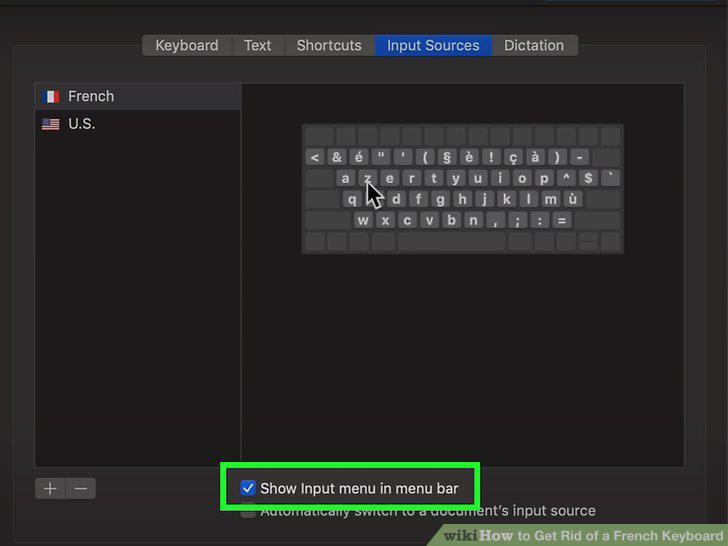
Task: Click the 'p' key in the keyboard preview
Action: [x=544, y=178]
